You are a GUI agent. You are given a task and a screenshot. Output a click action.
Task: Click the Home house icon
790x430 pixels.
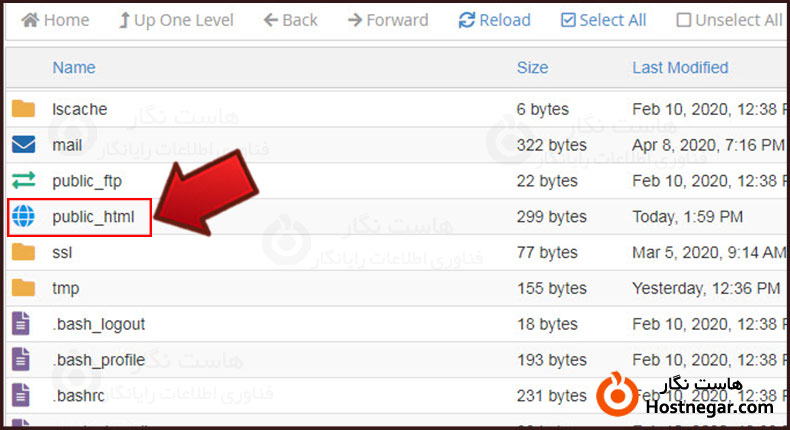pyautogui.click(x=30, y=20)
